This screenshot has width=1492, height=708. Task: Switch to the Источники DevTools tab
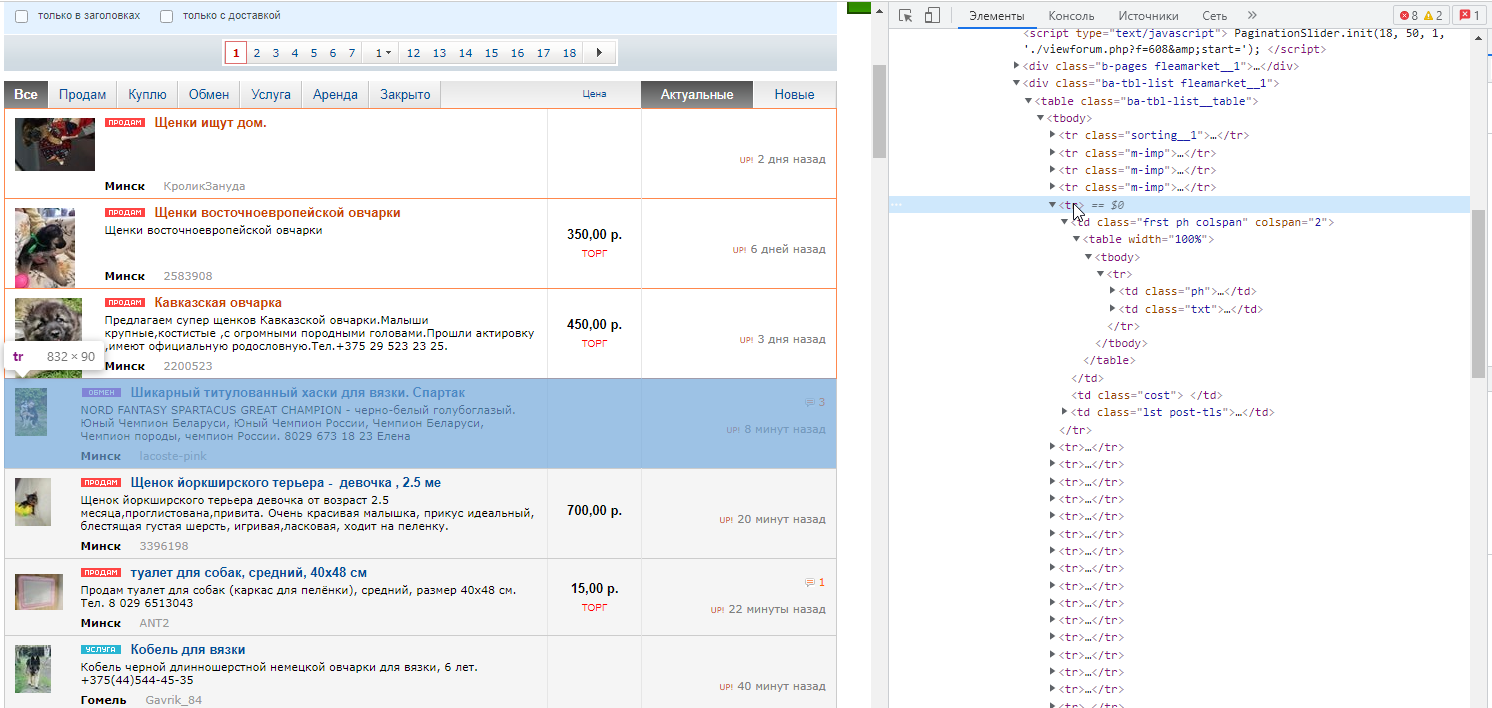(x=1148, y=16)
